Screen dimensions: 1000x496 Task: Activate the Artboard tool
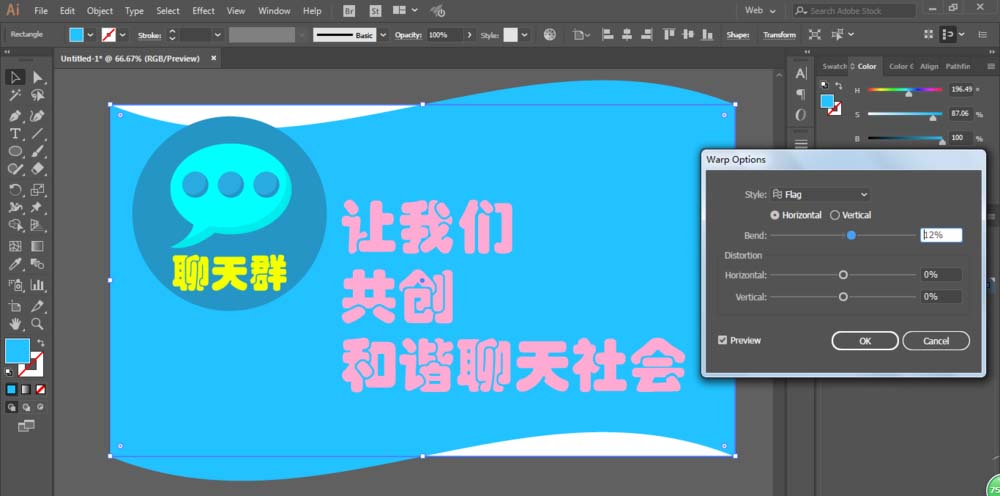tap(15, 306)
